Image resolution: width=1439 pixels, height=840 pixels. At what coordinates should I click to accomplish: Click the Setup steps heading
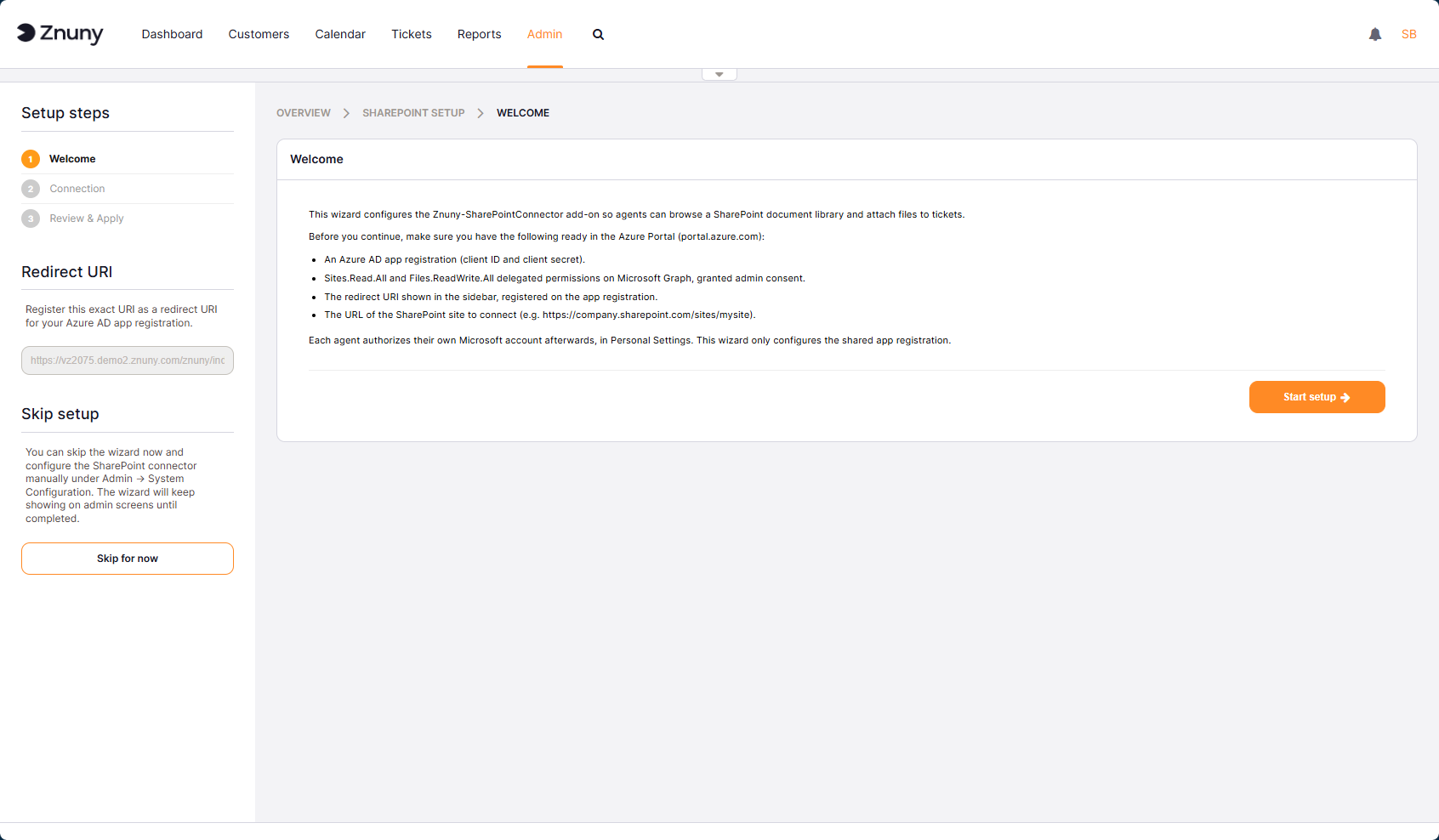pyautogui.click(x=65, y=113)
